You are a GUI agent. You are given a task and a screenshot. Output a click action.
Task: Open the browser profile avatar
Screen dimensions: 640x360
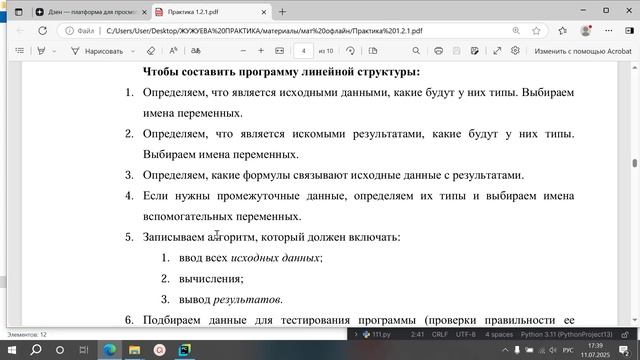pyautogui.click(x=586, y=31)
